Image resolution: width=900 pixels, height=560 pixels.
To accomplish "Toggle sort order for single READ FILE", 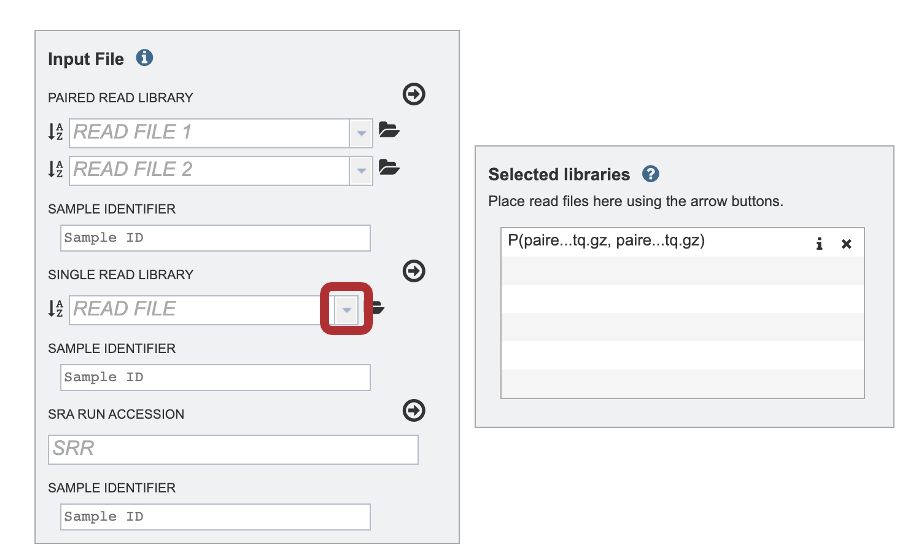I will coord(55,309).
